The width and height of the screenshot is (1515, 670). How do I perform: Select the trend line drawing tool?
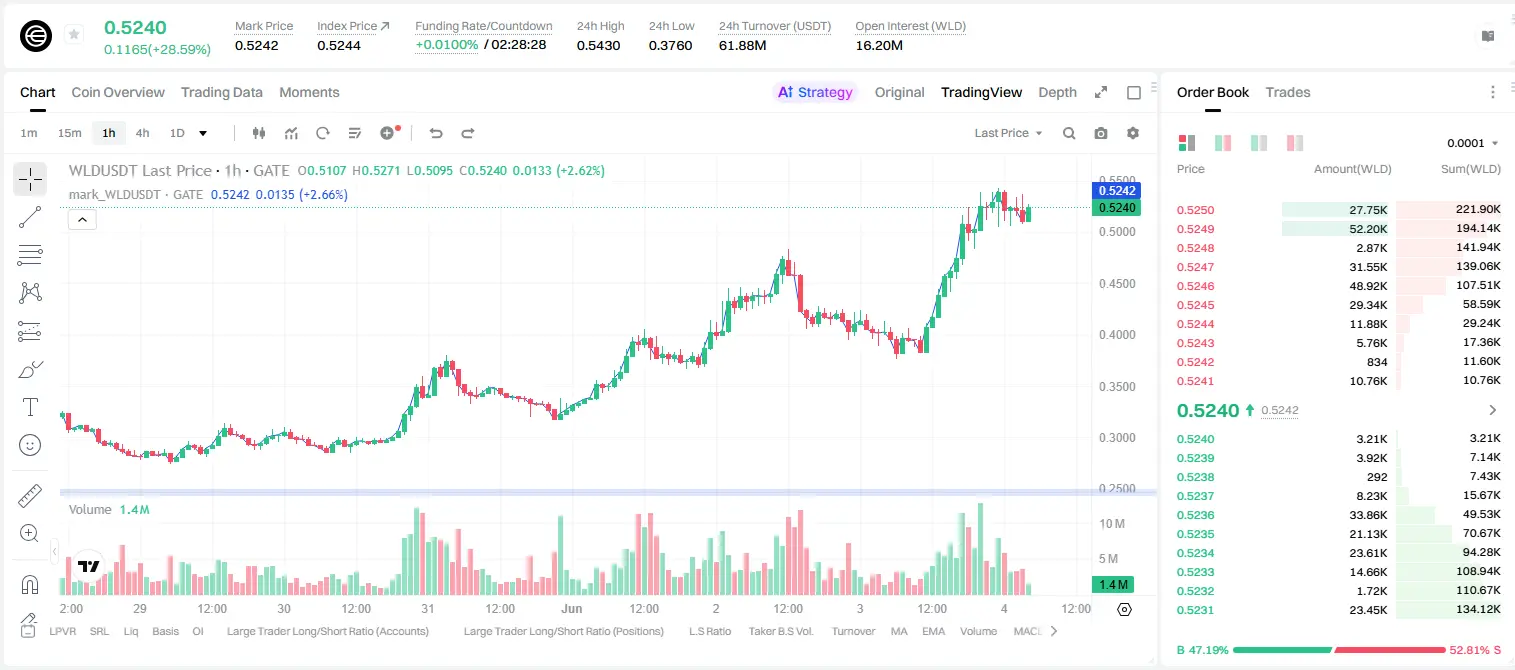click(30, 217)
